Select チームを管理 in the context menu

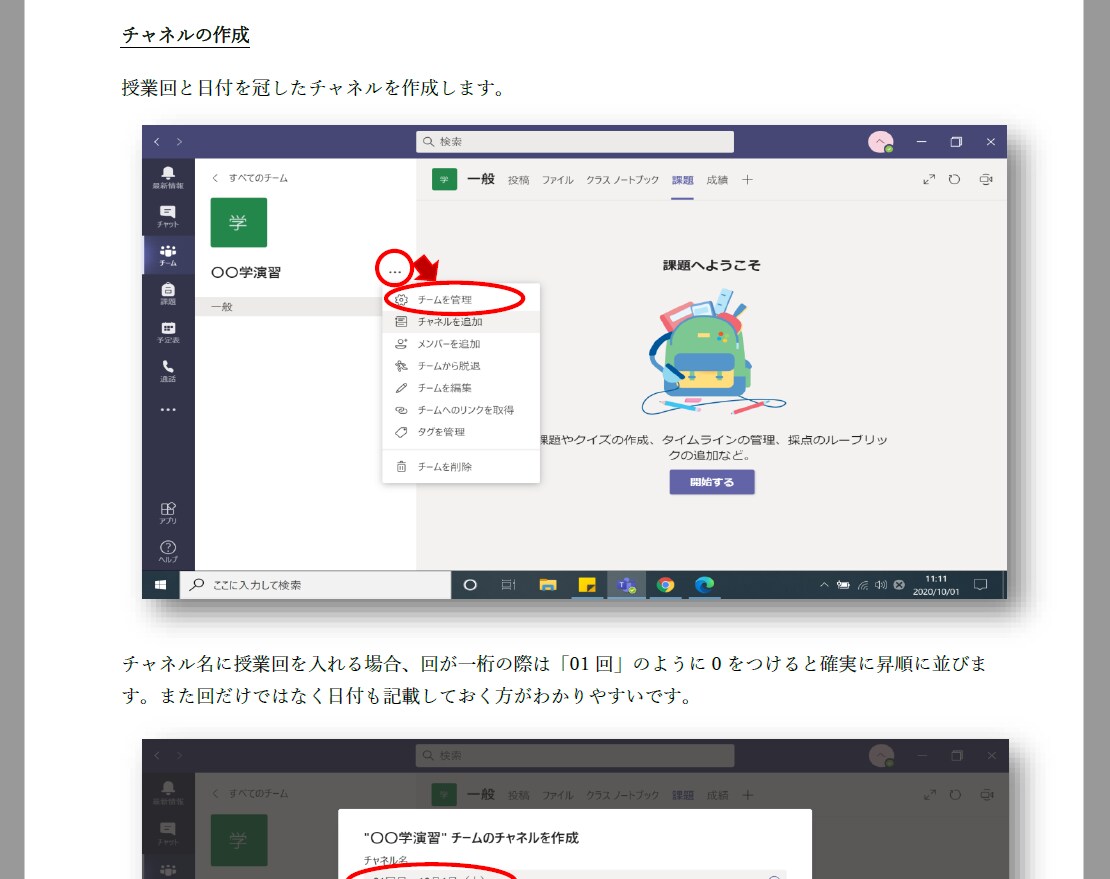click(x=444, y=300)
